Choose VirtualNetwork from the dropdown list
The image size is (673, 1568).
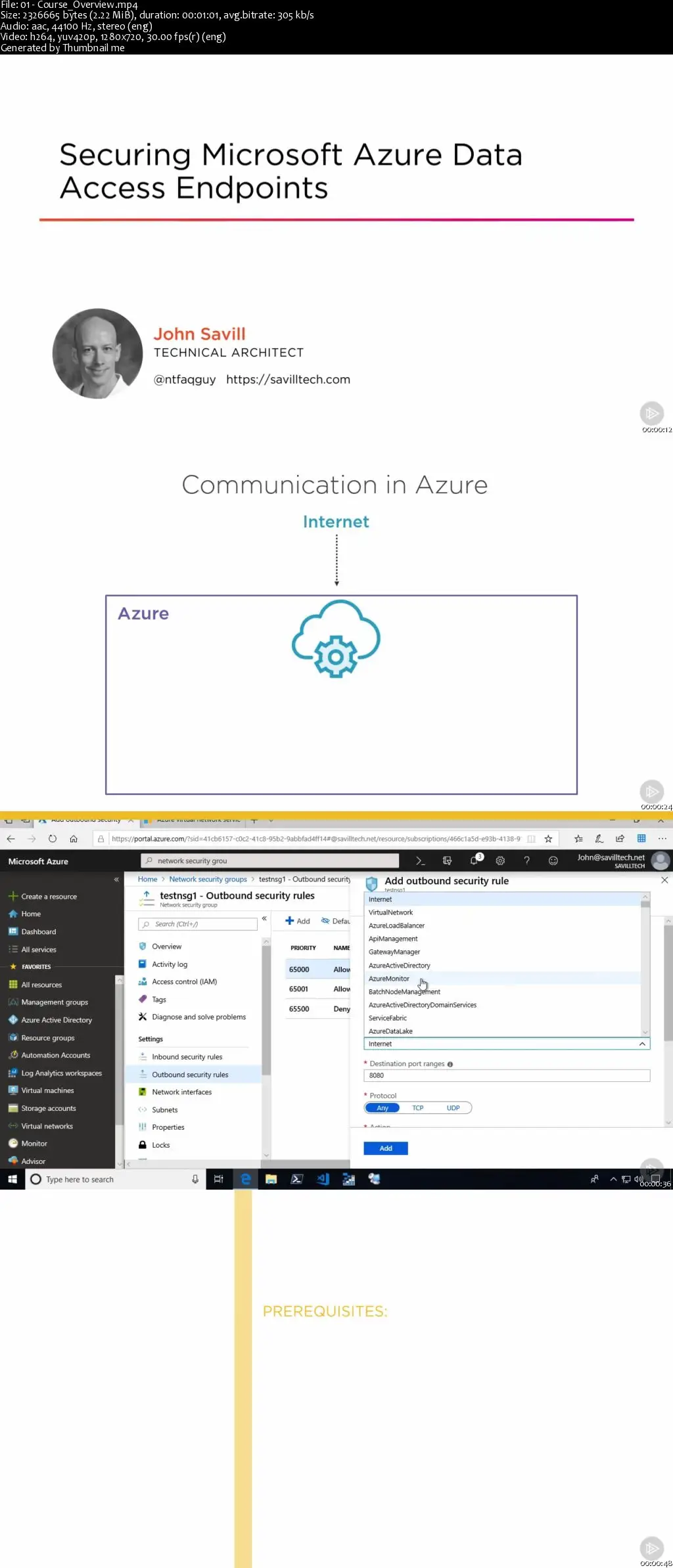pos(391,912)
